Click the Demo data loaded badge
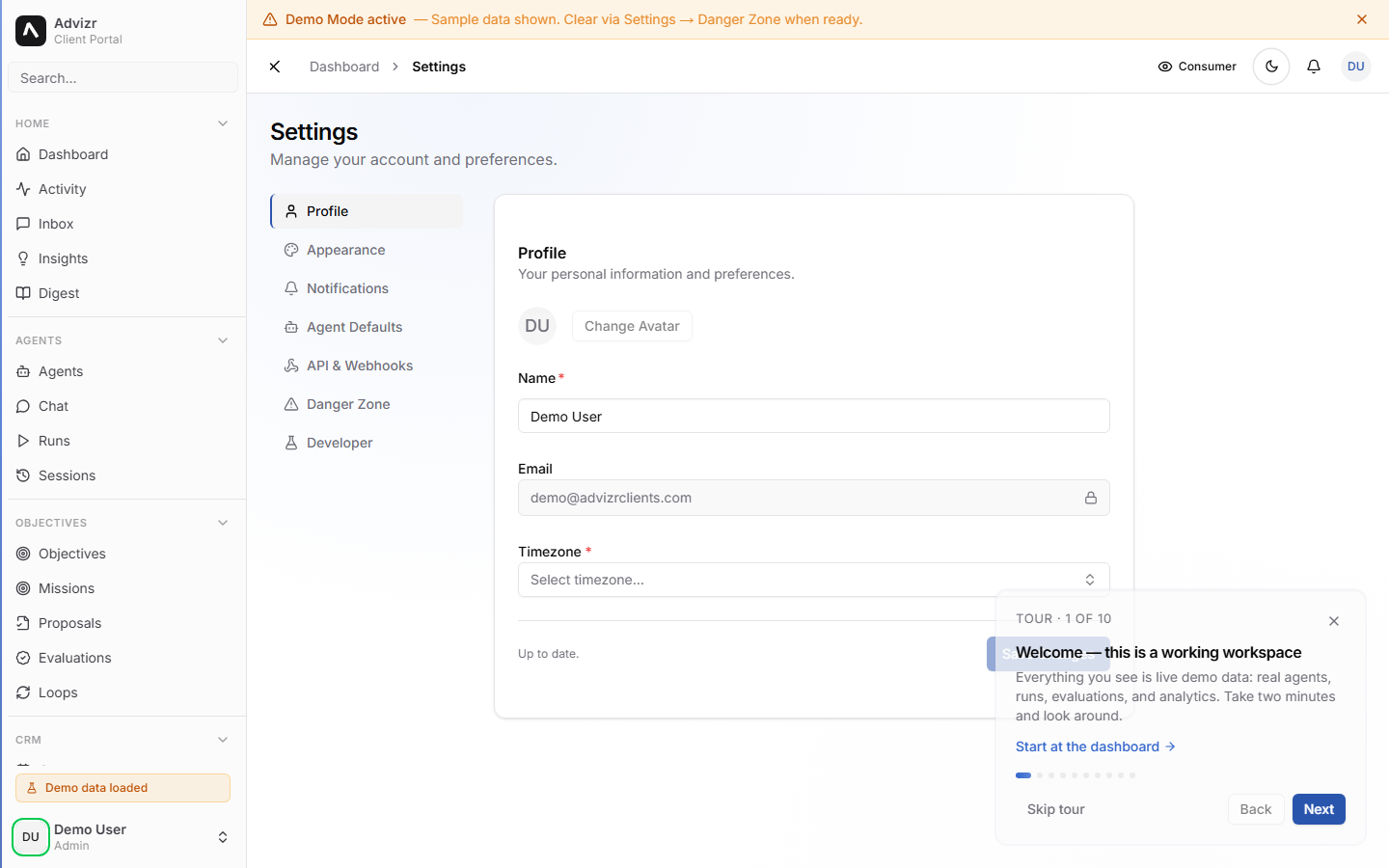The height and width of the screenshot is (868, 1389). point(123,788)
